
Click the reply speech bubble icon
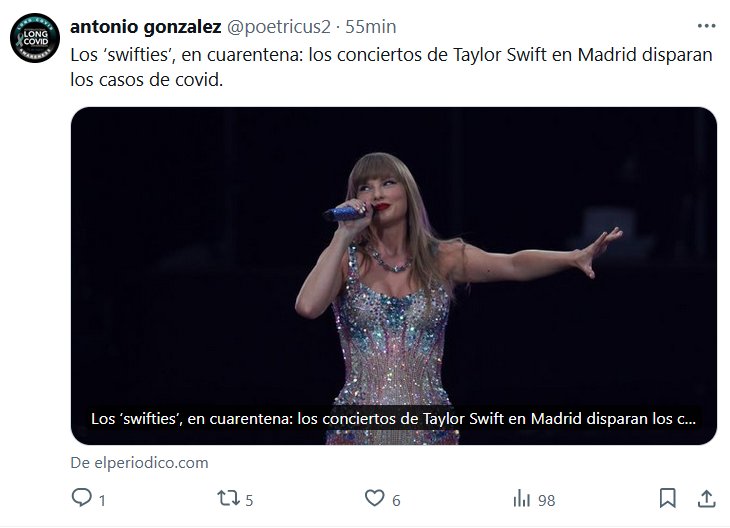click(x=82, y=498)
